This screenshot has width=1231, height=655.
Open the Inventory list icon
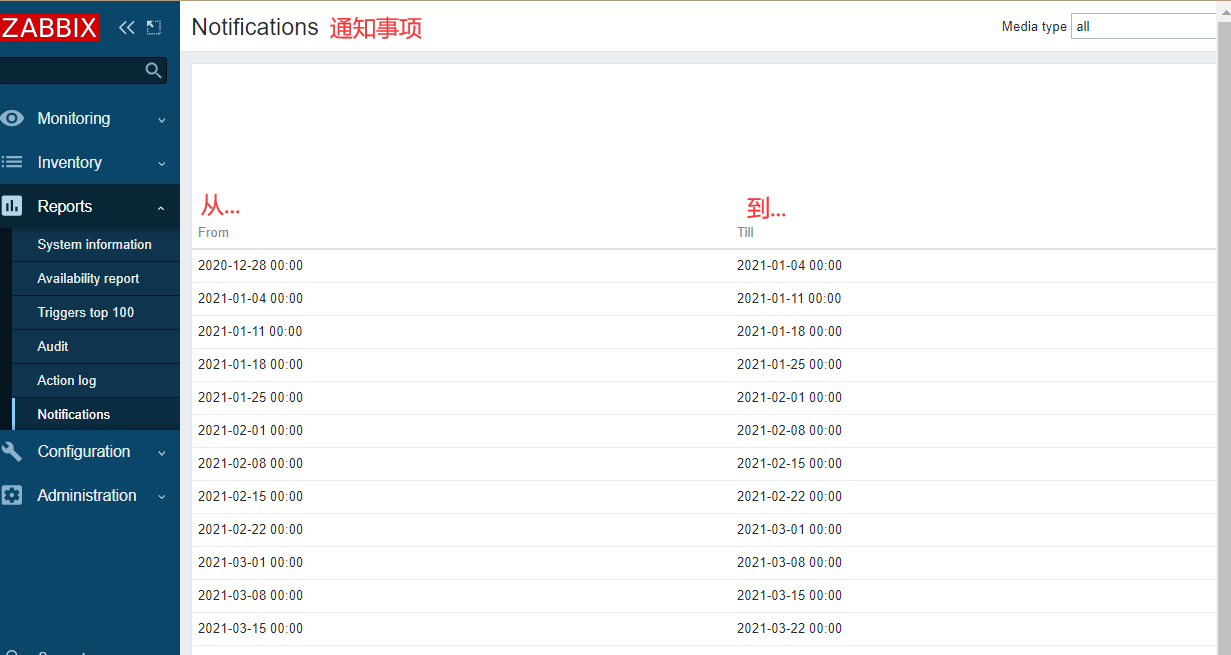(12, 162)
